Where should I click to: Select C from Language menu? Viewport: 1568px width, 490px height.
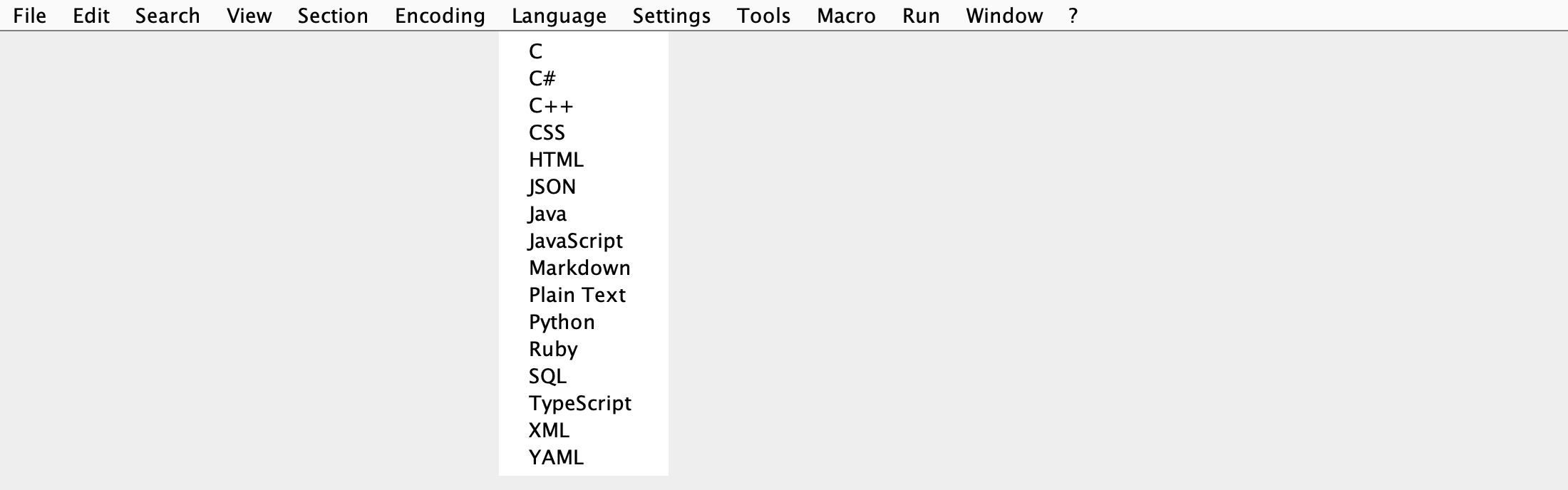click(584, 51)
